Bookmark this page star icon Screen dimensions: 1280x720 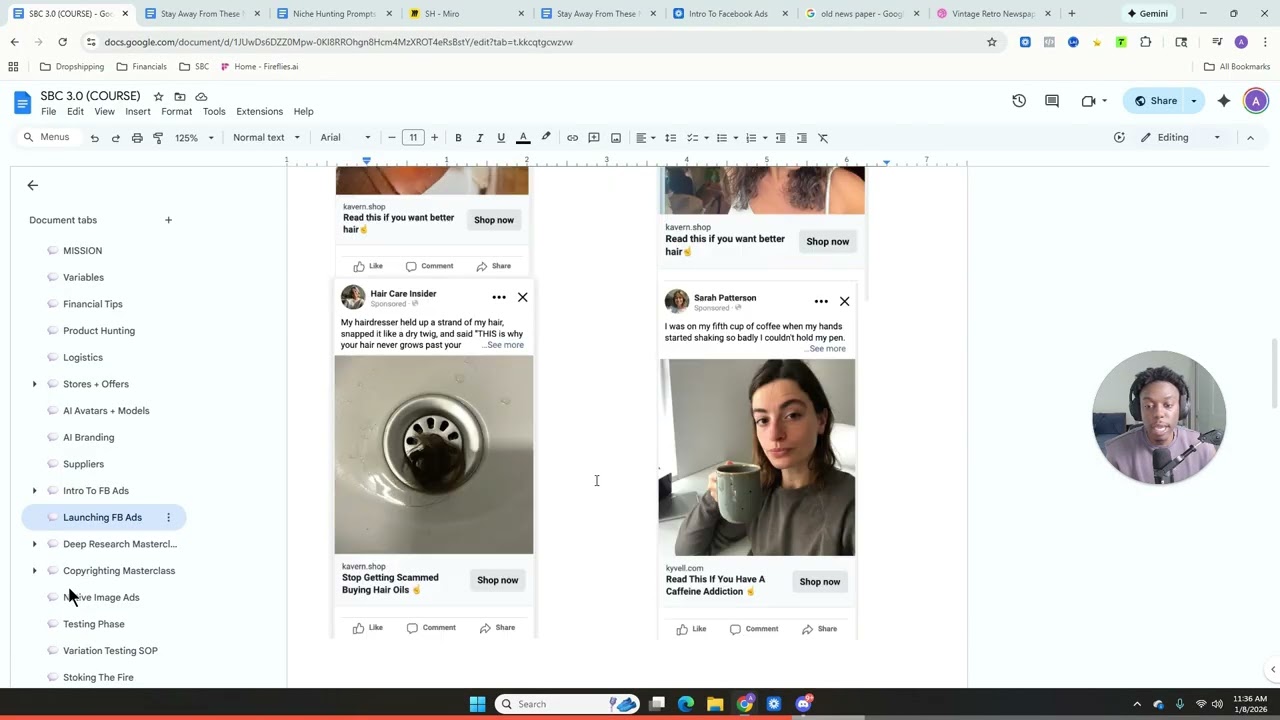pos(992,42)
